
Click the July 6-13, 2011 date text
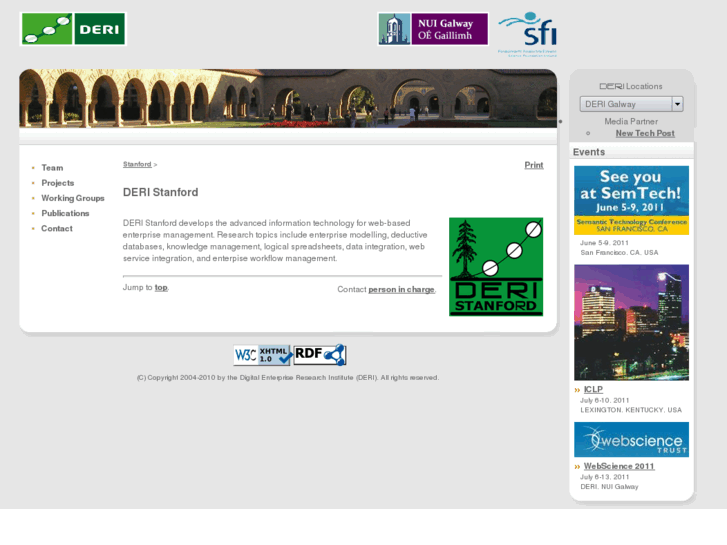pyautogui.click(x=605, y=477)
